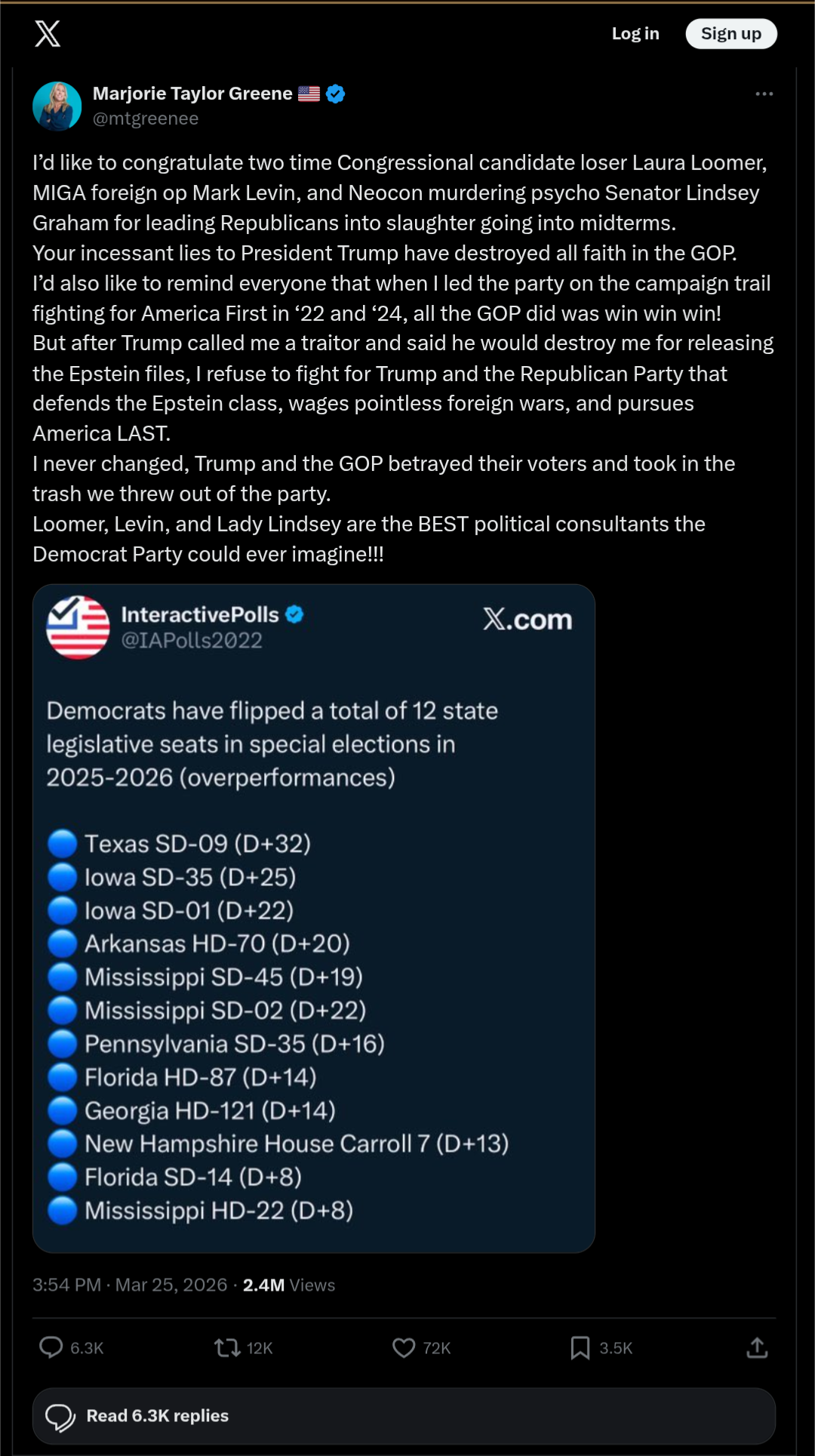Click the reply speech bubble icon

coord(51,1347)
